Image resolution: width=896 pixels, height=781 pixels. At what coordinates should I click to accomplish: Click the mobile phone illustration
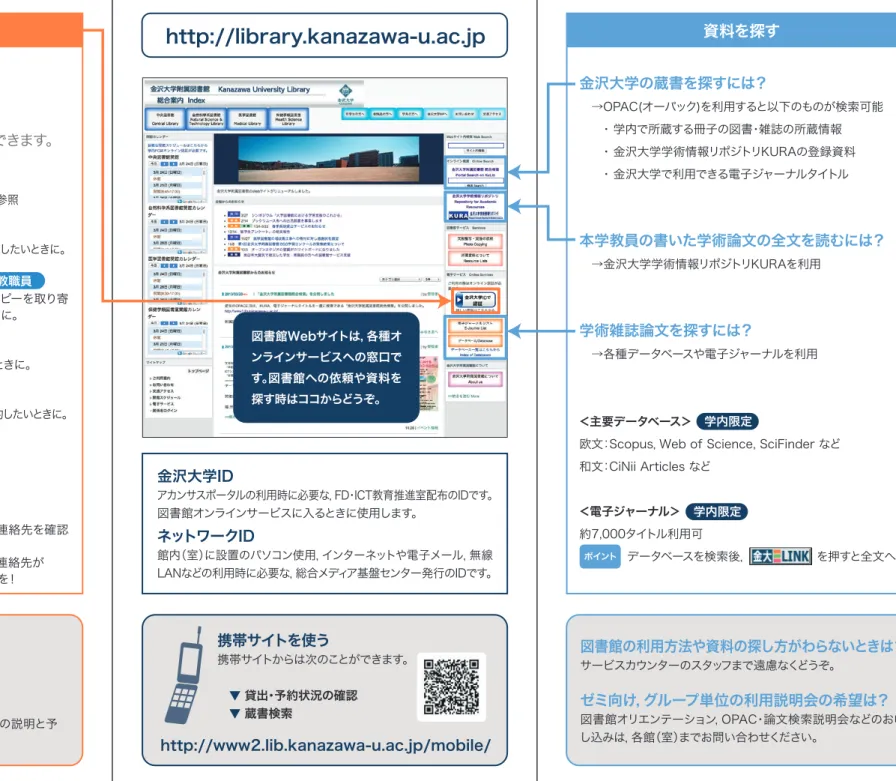click(x=185, y=676)
